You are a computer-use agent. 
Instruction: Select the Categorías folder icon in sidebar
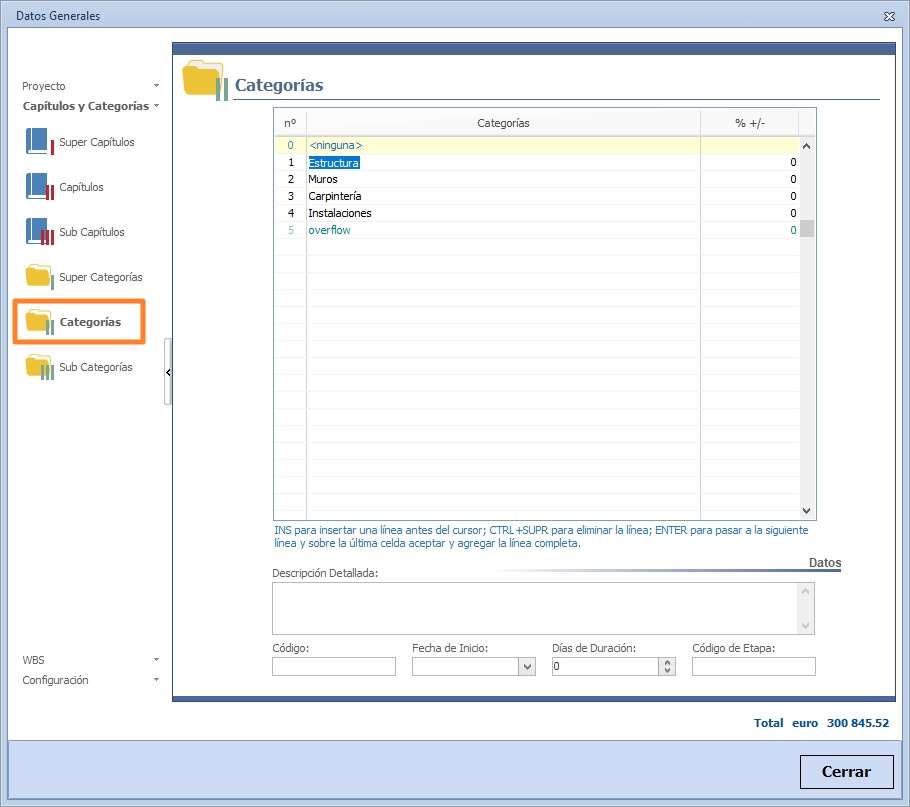(x=39, y=321)
